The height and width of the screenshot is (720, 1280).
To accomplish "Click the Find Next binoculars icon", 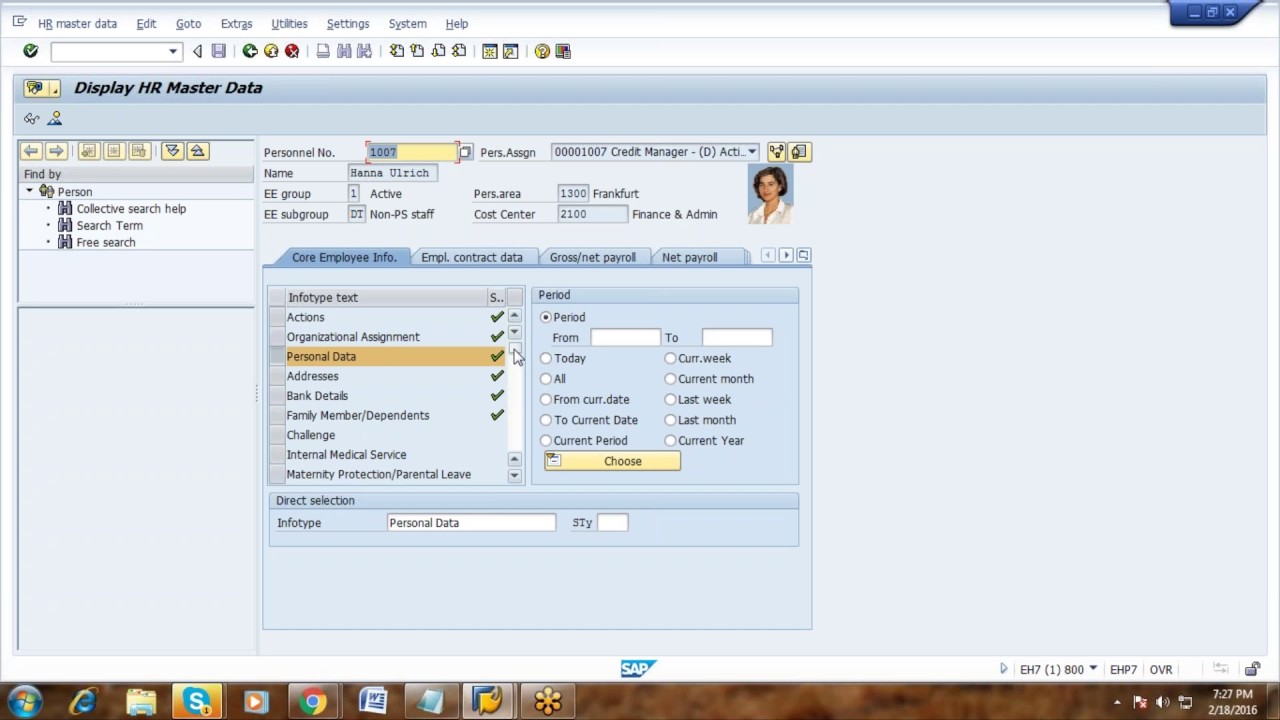I will [365, 51].
